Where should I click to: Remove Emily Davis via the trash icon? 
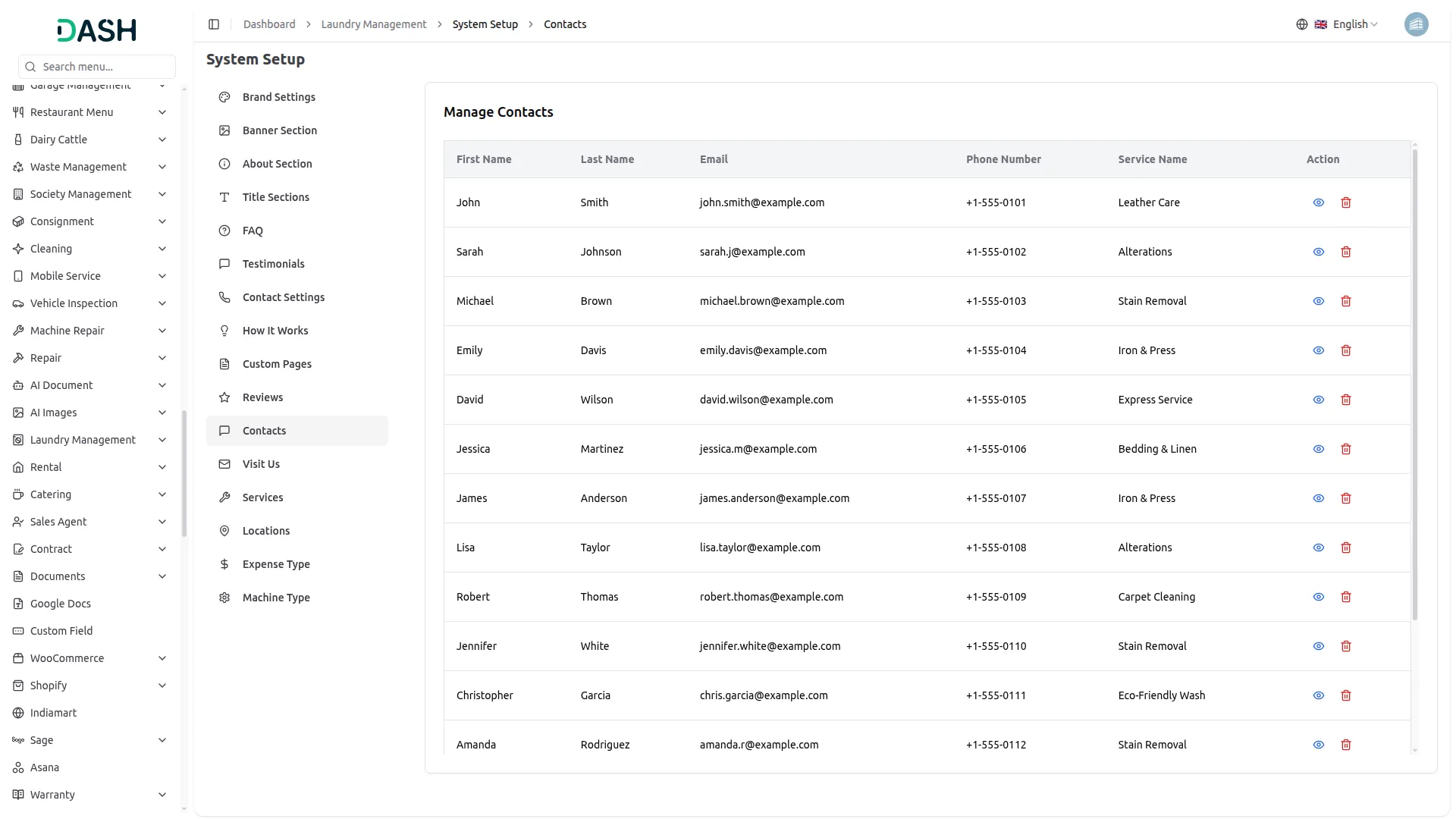(x=1346, y=350)
